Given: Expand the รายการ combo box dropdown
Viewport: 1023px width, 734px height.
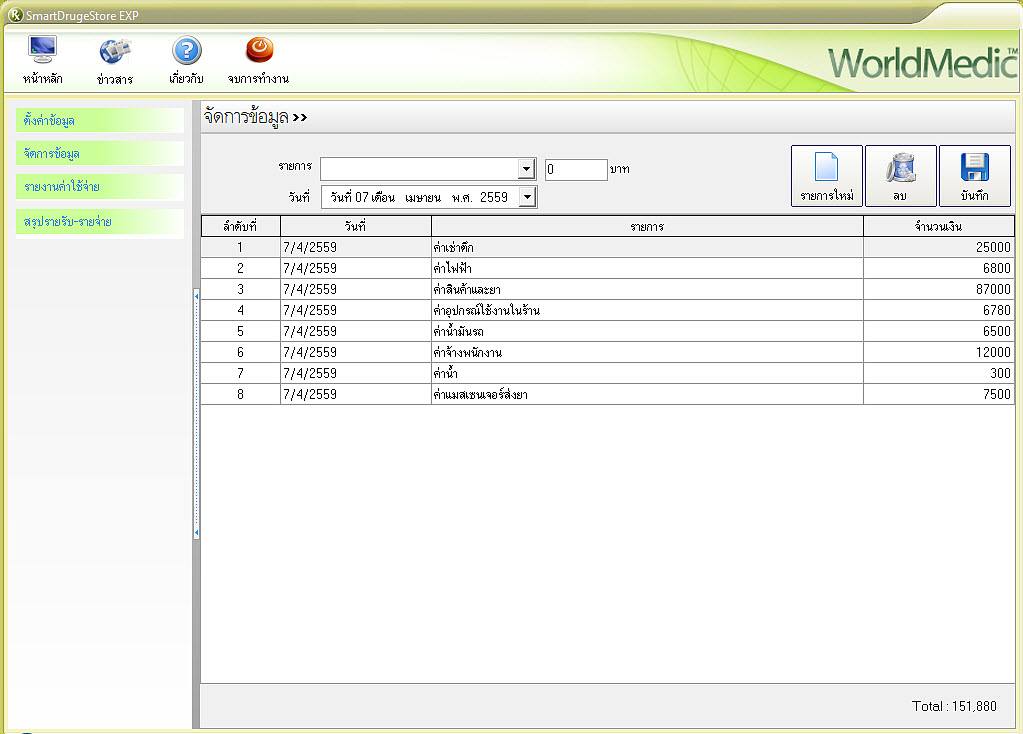Looking at the screenshot, I should pos(527,170).
